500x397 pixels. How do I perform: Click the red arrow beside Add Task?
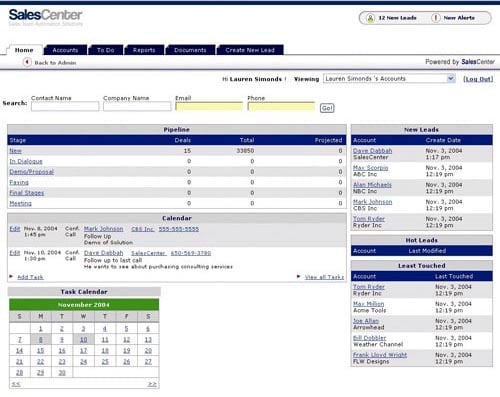tap(11, 276)
